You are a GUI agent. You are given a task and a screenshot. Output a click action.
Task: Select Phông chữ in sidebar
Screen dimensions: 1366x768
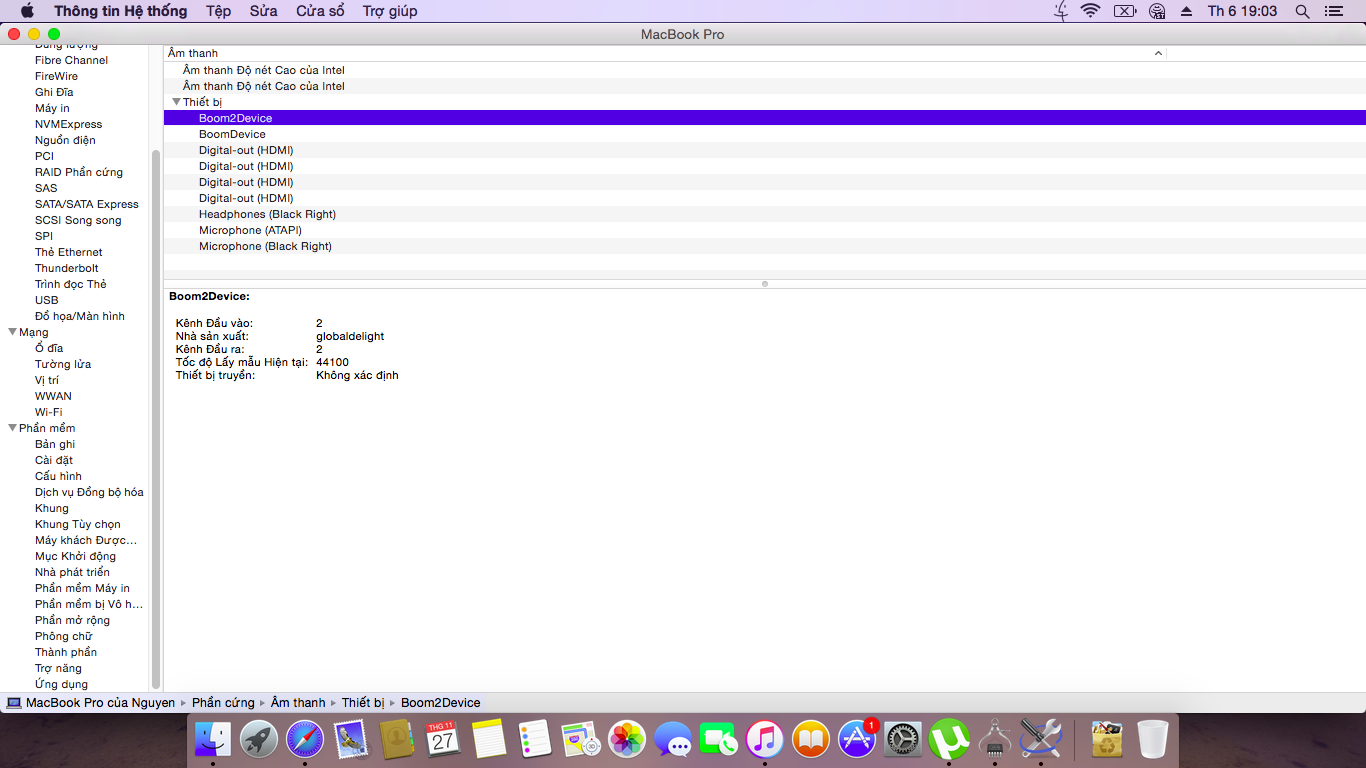click(63, 636)
